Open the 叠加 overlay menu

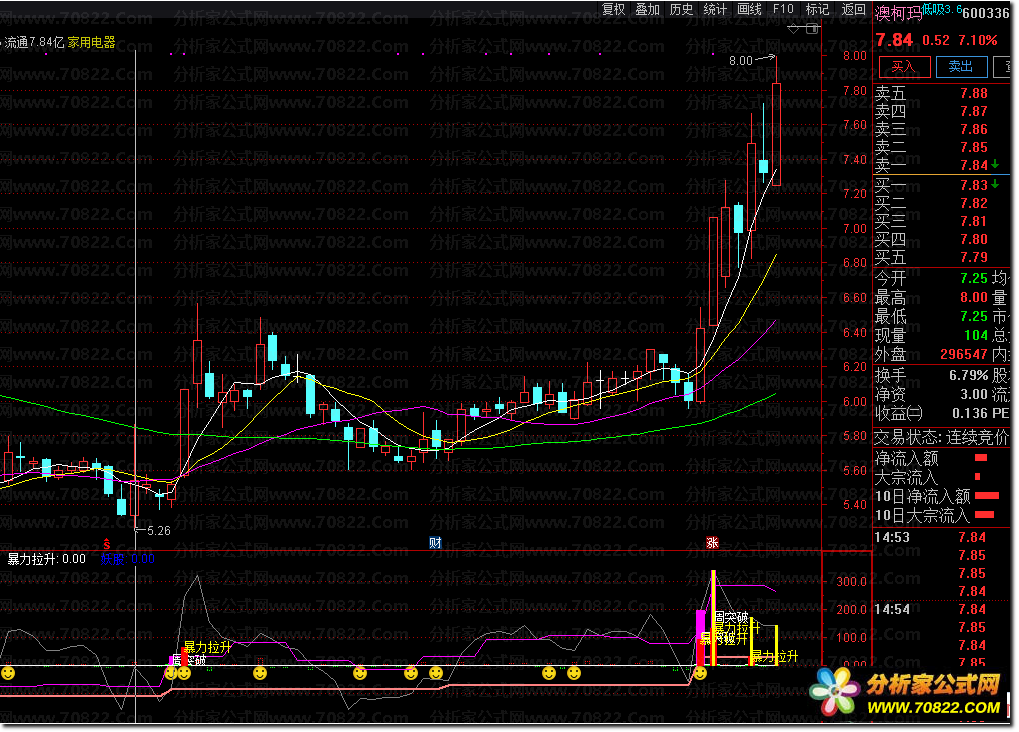pos(647,9)
